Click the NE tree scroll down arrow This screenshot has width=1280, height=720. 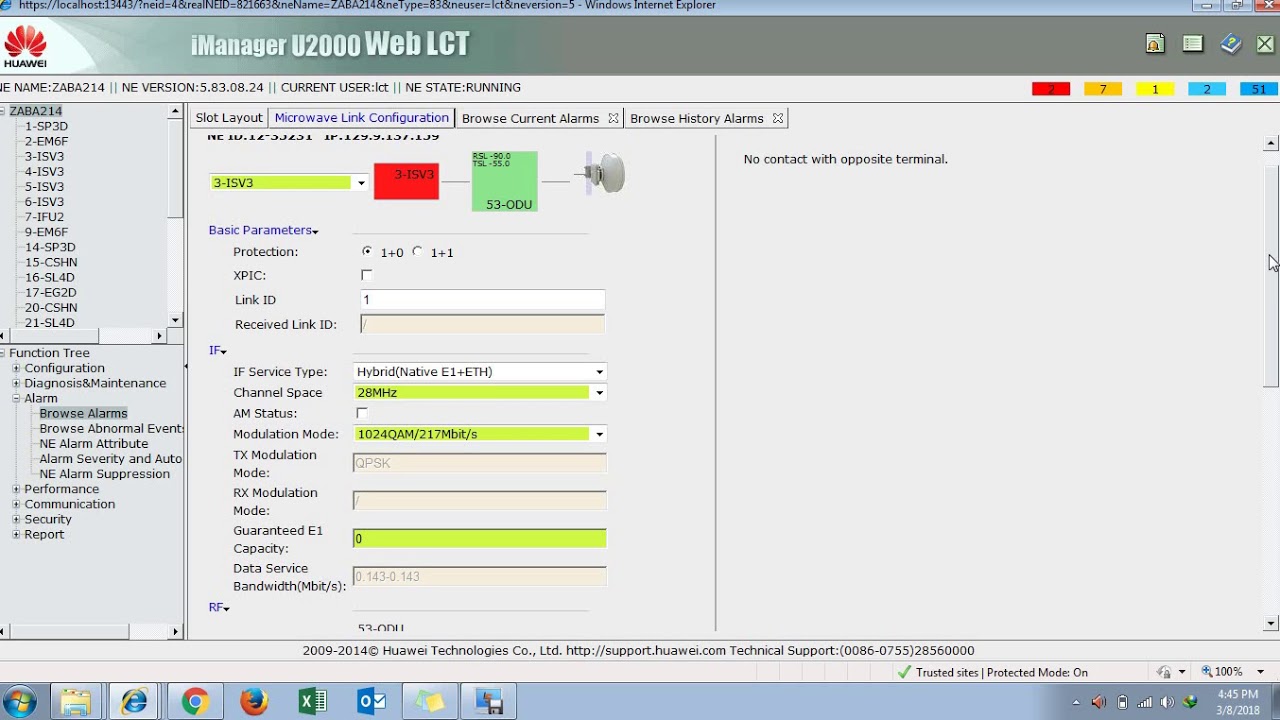pyautogui.click(x=175, y=320)
